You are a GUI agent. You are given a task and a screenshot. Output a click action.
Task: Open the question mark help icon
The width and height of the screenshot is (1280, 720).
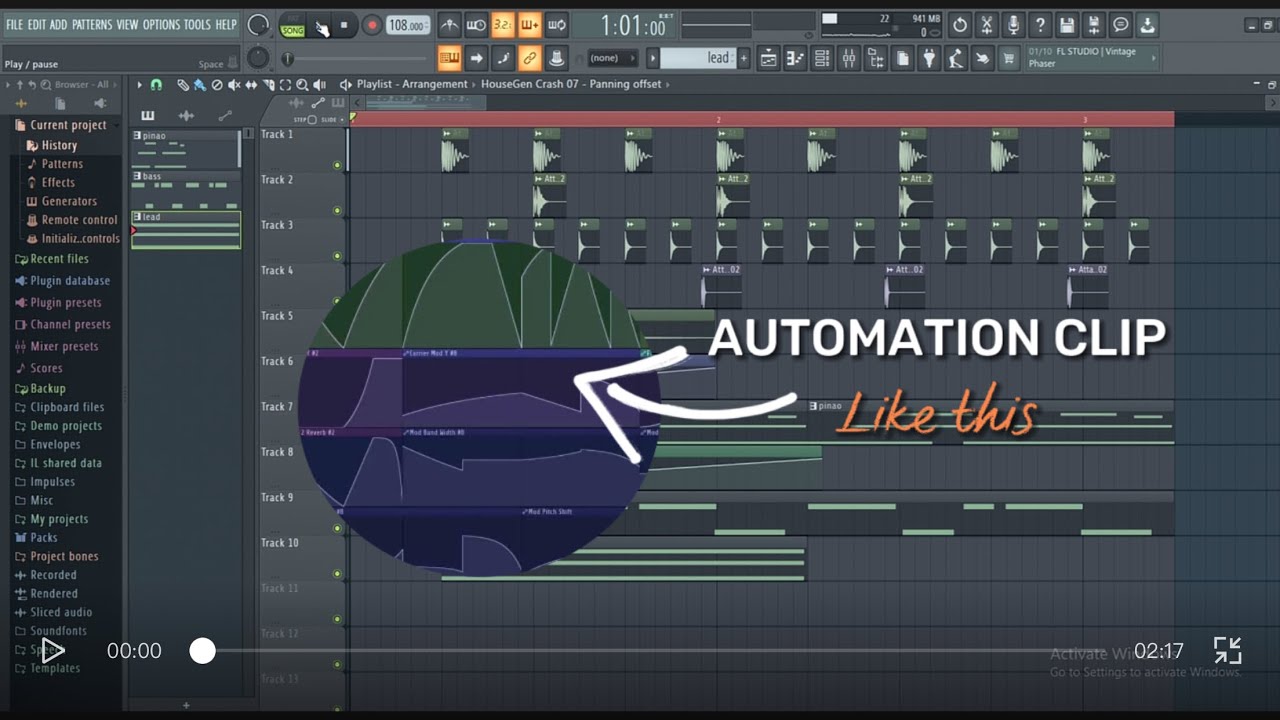pyautogui.click(x=1041, y=25)
